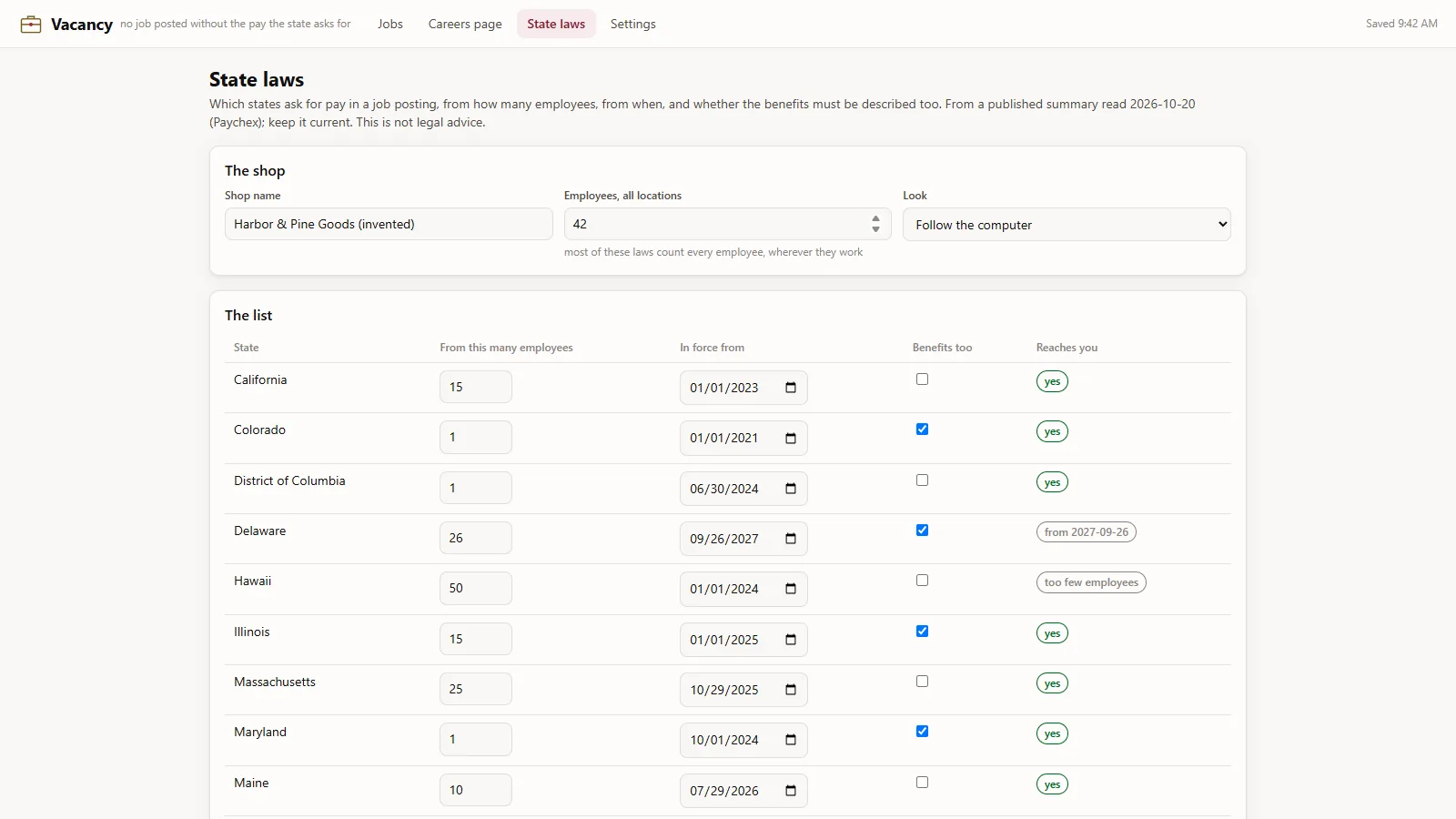Open the Jobs tab
Viewport: 1456px width, 819px height.
pos(390,24)
